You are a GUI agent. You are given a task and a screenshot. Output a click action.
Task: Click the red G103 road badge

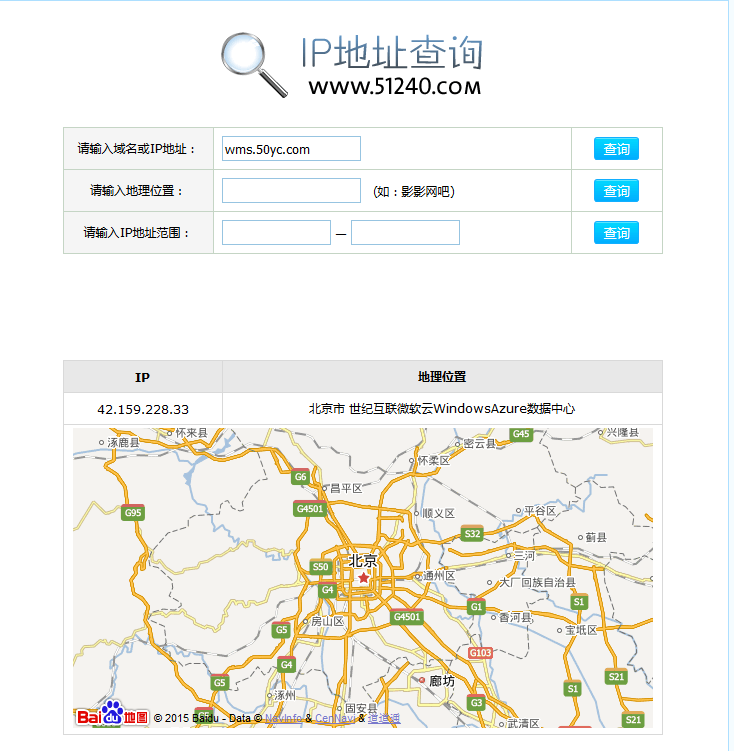coord(480,653)
